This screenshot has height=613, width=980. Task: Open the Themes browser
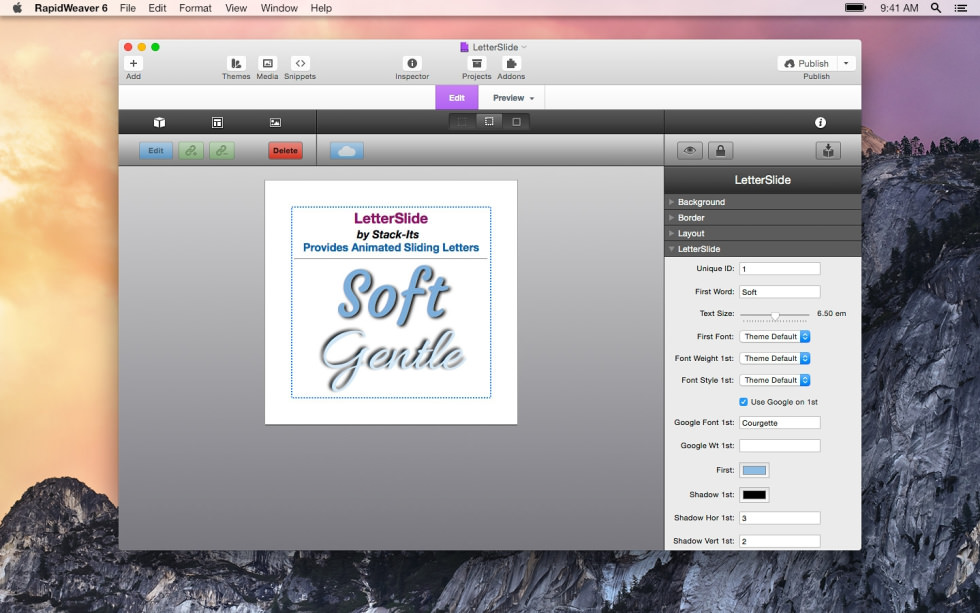click(x=236, y=63)
